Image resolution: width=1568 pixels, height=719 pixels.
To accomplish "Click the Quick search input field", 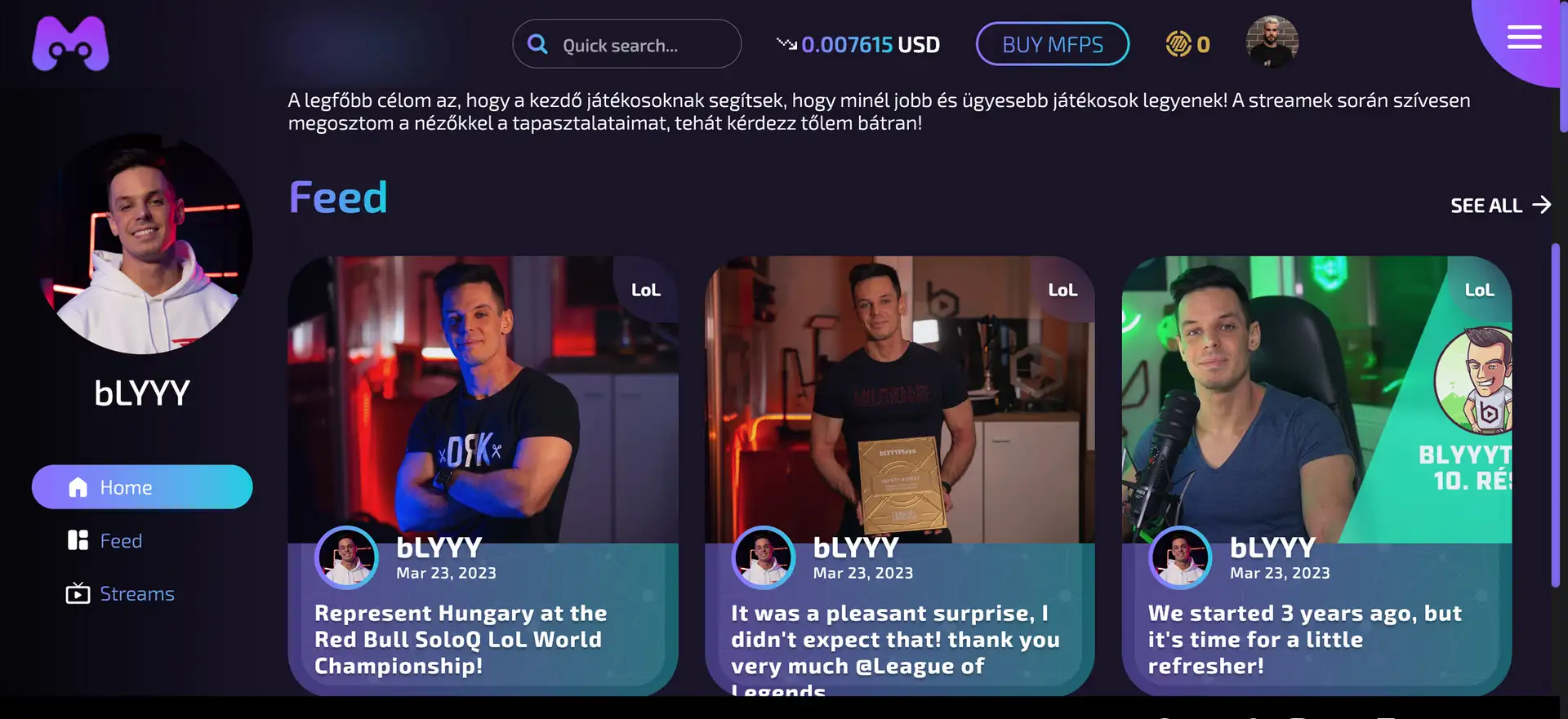I will pos(627,44).
